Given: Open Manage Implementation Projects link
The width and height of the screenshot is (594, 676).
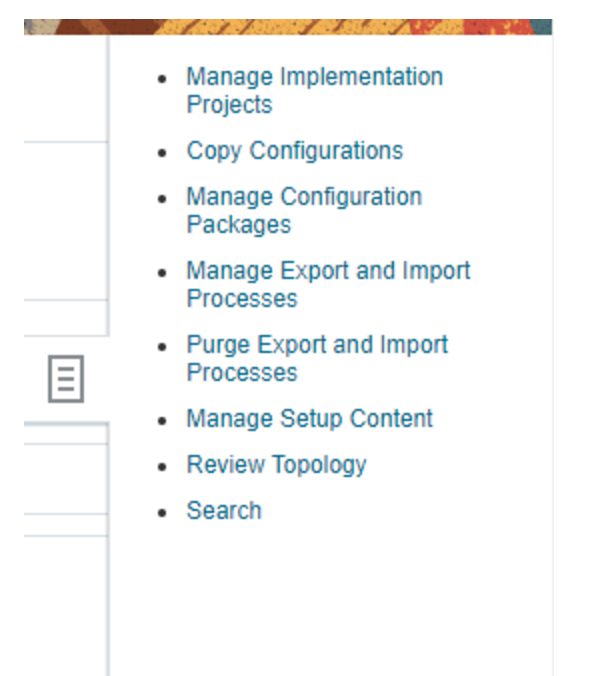Looking at the screenshot, I should (x=314, y=91).
